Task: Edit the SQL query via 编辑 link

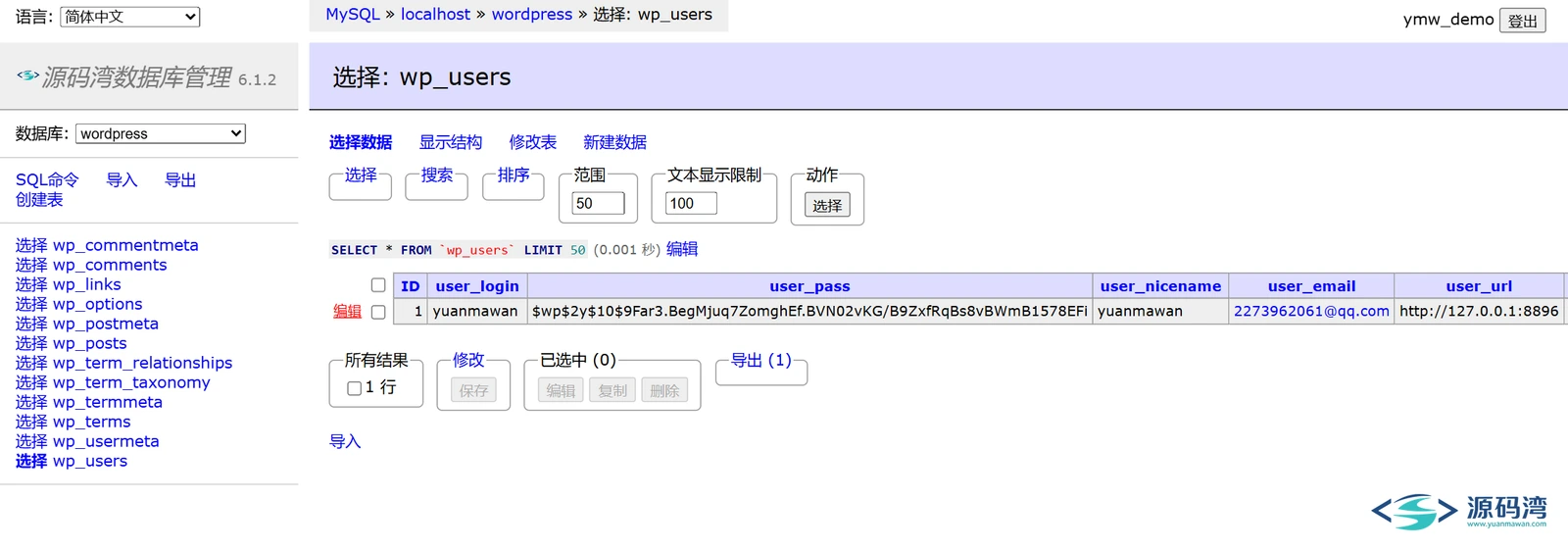Action: point(682,249)
